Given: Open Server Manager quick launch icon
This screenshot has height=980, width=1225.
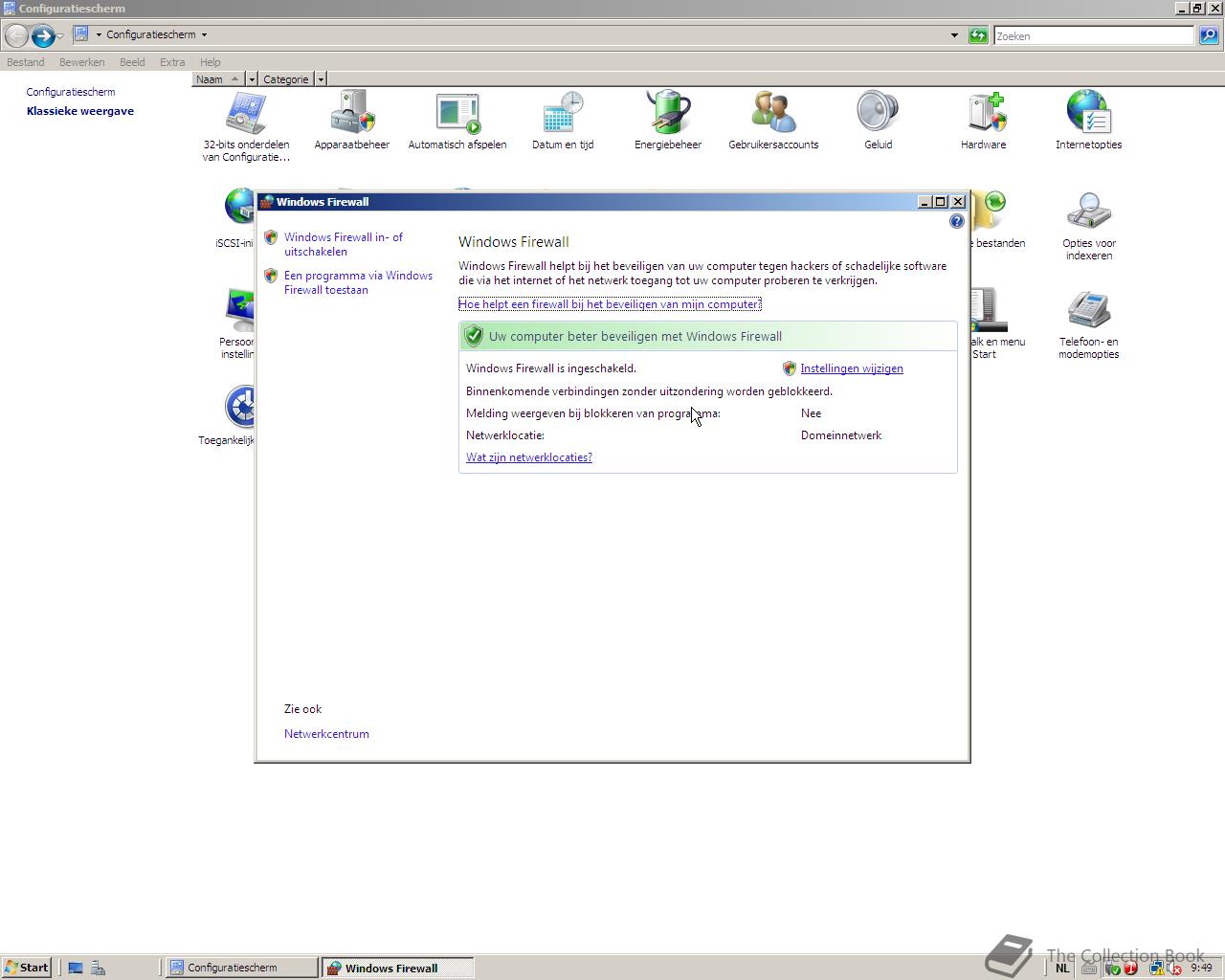Looking at the screenshot, I should pos(98,968).
